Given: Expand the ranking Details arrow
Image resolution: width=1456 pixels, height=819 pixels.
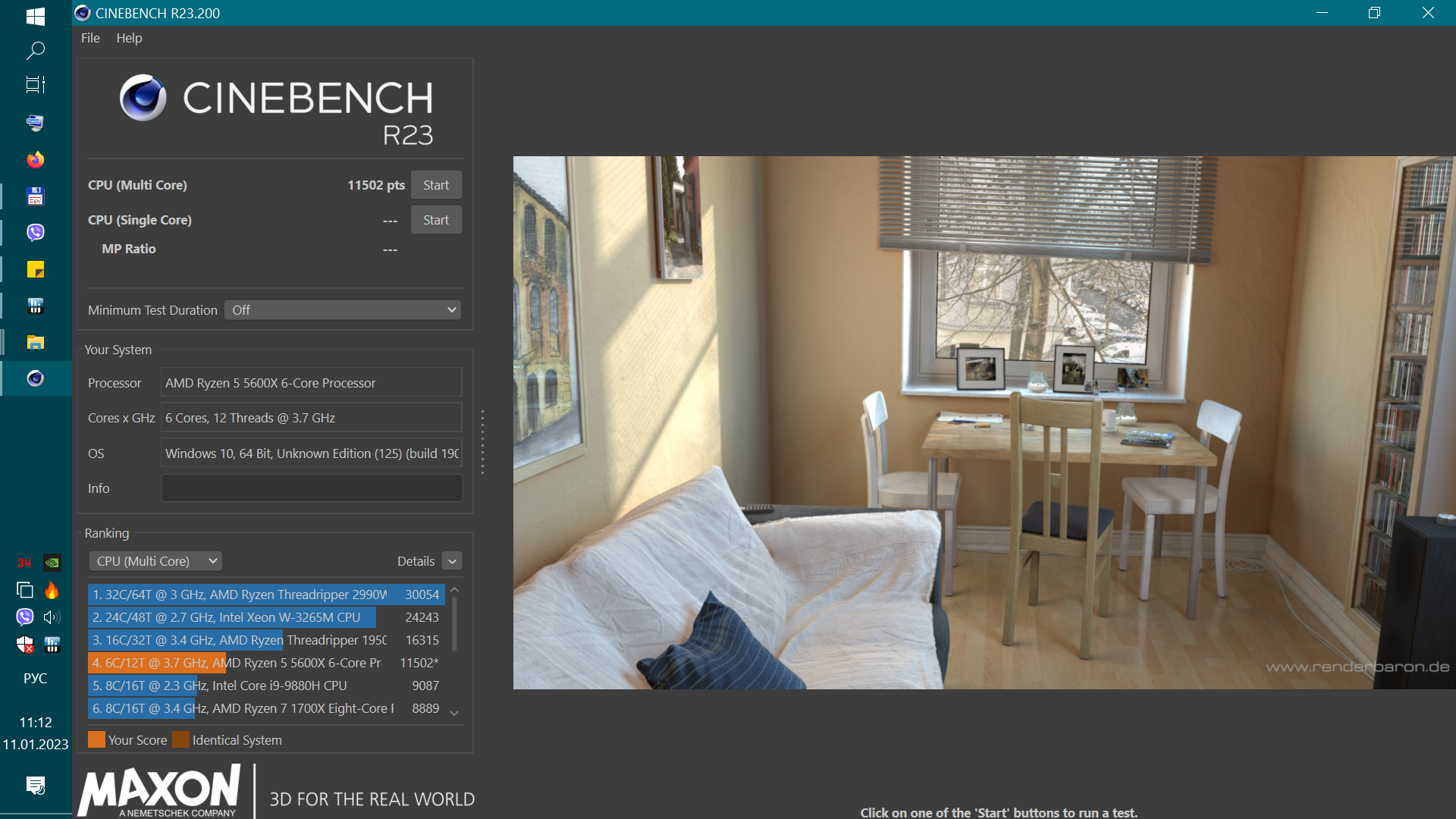Looking at the screenshot, I should coord(452,561).
